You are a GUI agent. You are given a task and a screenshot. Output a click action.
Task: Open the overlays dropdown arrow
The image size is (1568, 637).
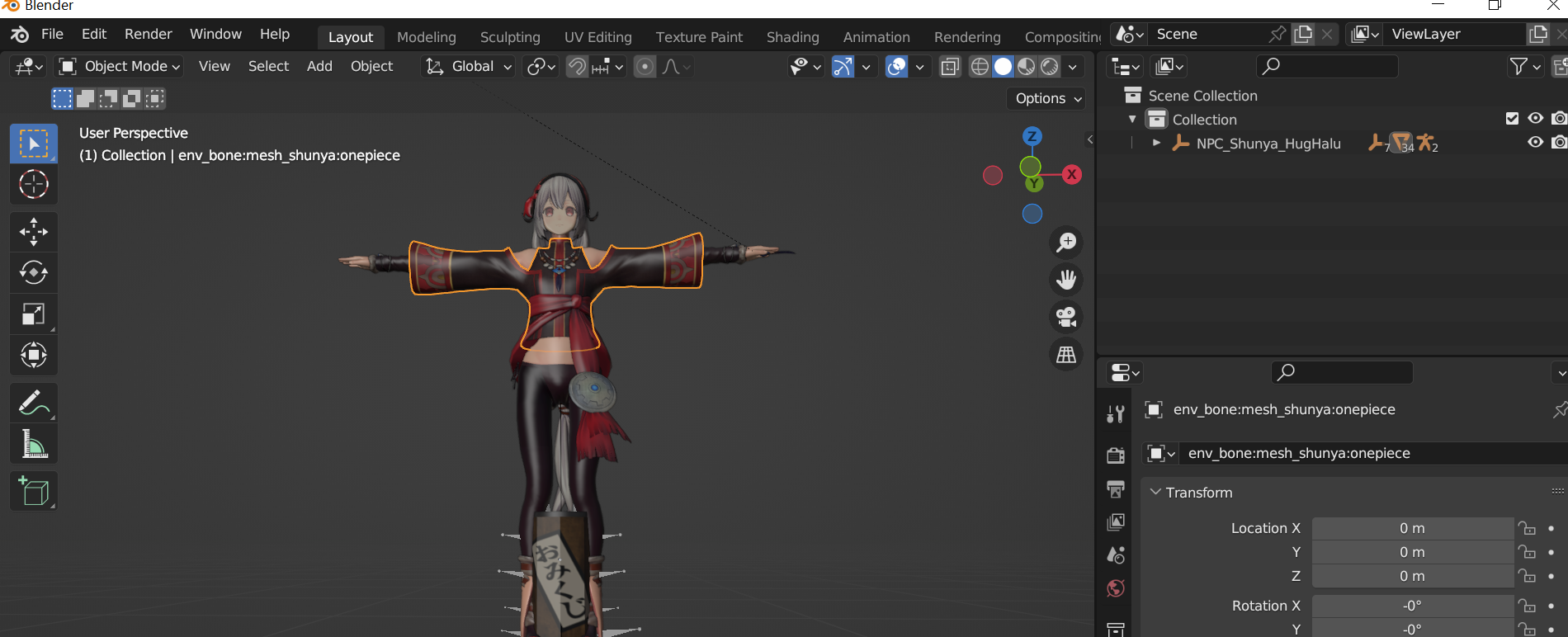coord(919,66)
